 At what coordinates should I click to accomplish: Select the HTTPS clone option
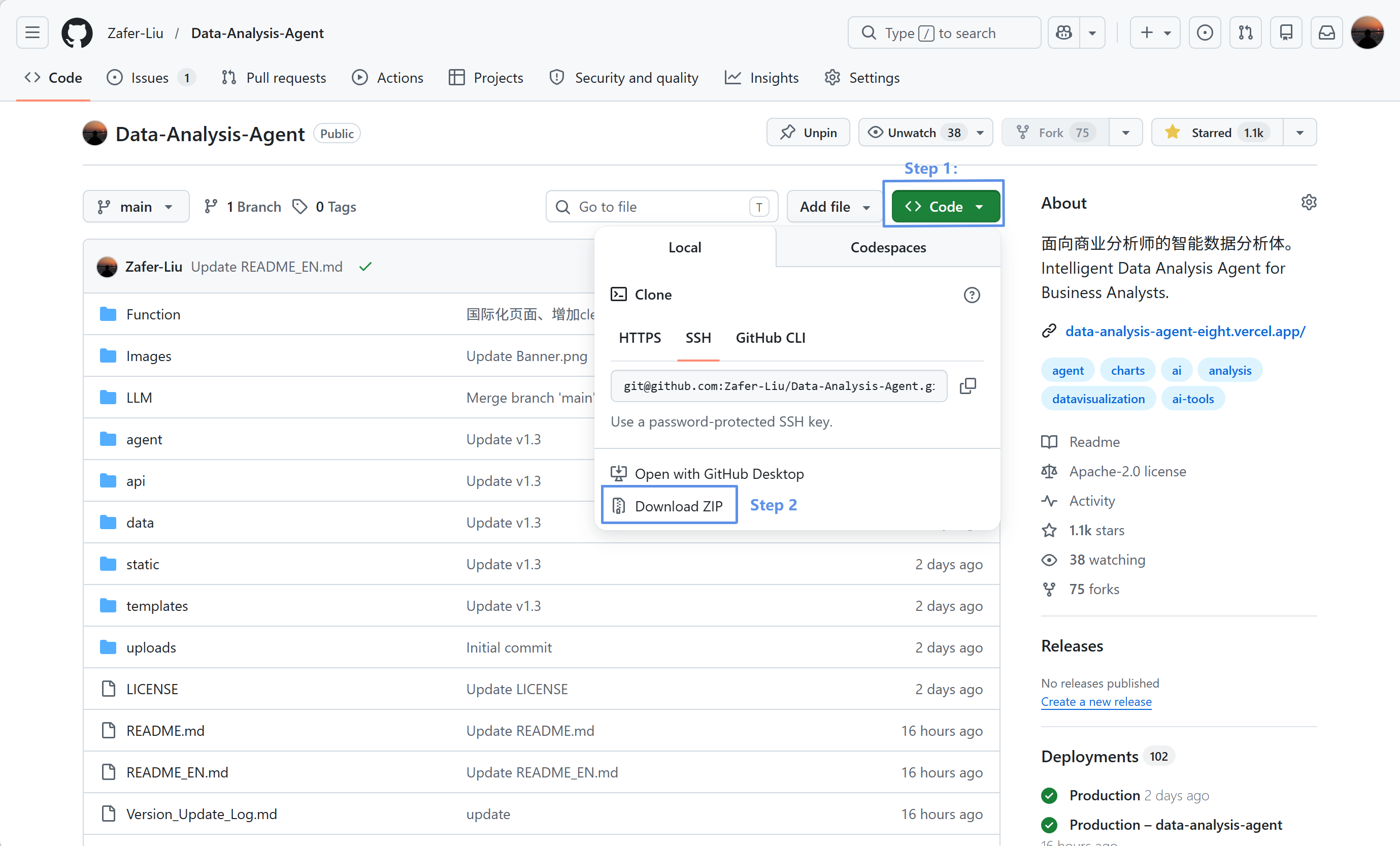[x=640, y=338]
